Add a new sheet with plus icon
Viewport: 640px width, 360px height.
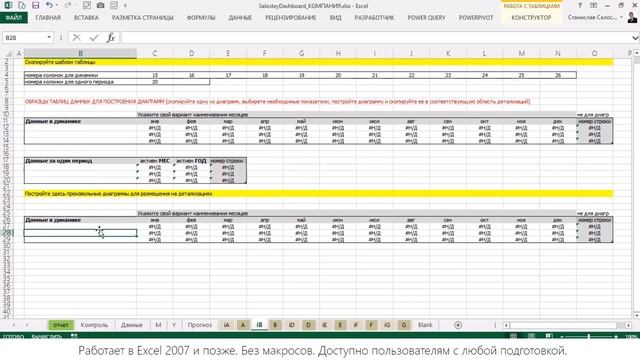[x=458, y=325]
